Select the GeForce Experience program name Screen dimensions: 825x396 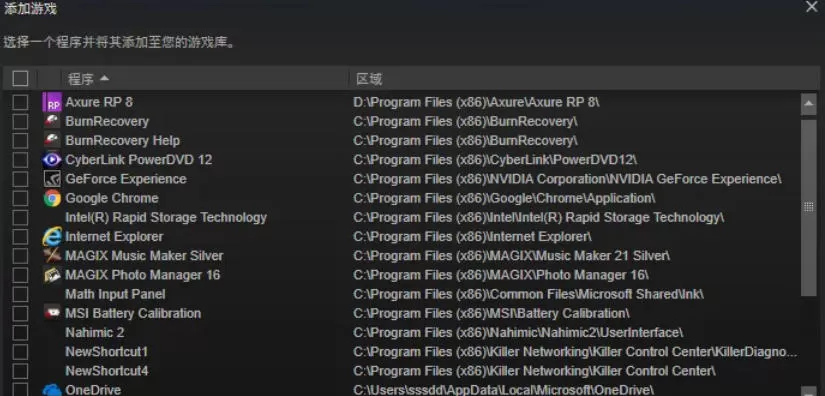point(126,179)
